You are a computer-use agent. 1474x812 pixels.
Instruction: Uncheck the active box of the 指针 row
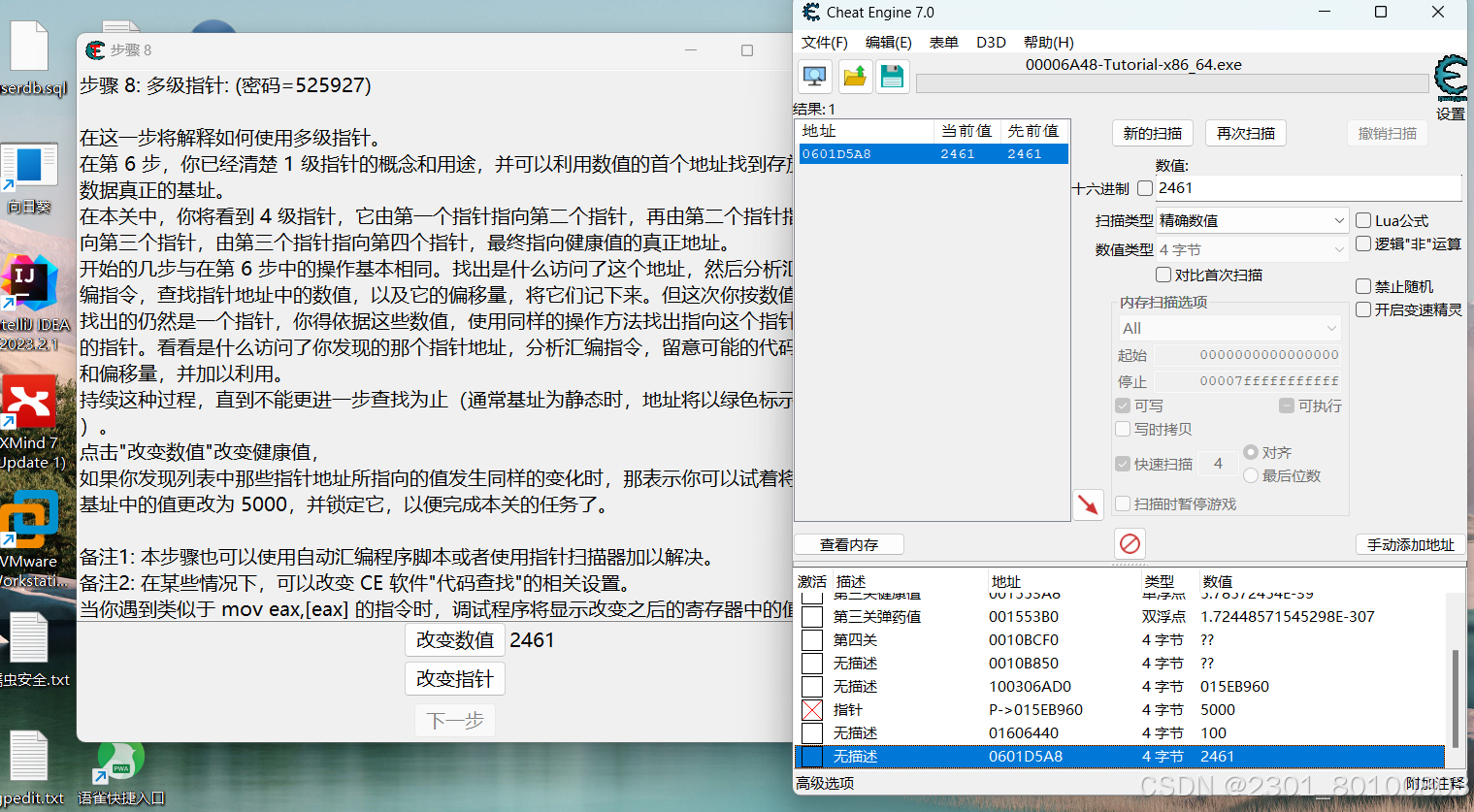812,710
